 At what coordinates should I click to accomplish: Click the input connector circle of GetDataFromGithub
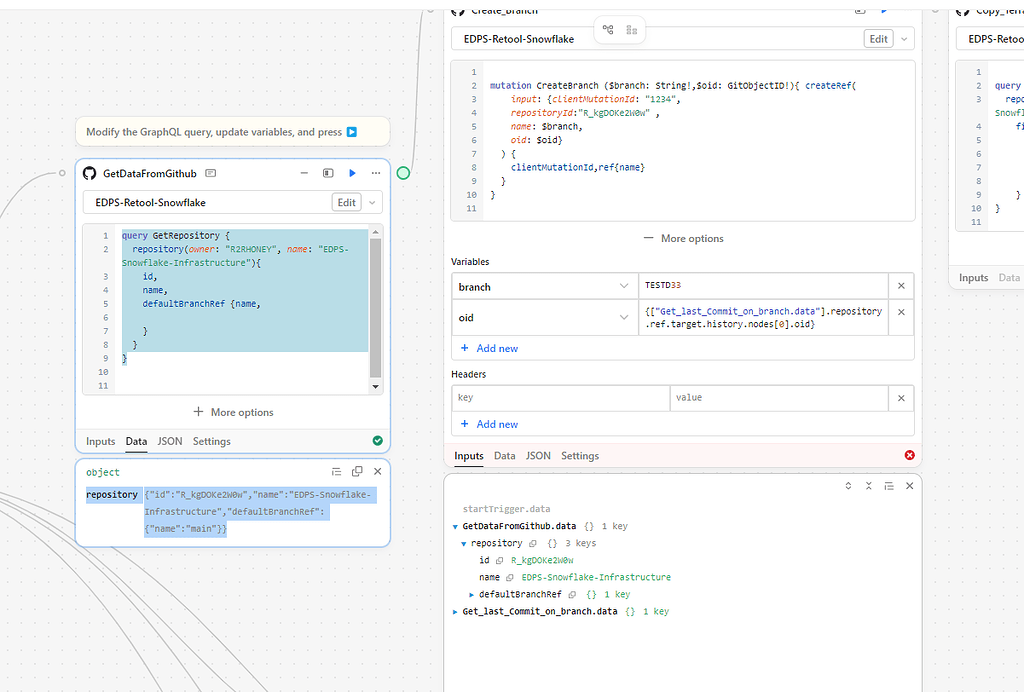[x=62, y=173]
